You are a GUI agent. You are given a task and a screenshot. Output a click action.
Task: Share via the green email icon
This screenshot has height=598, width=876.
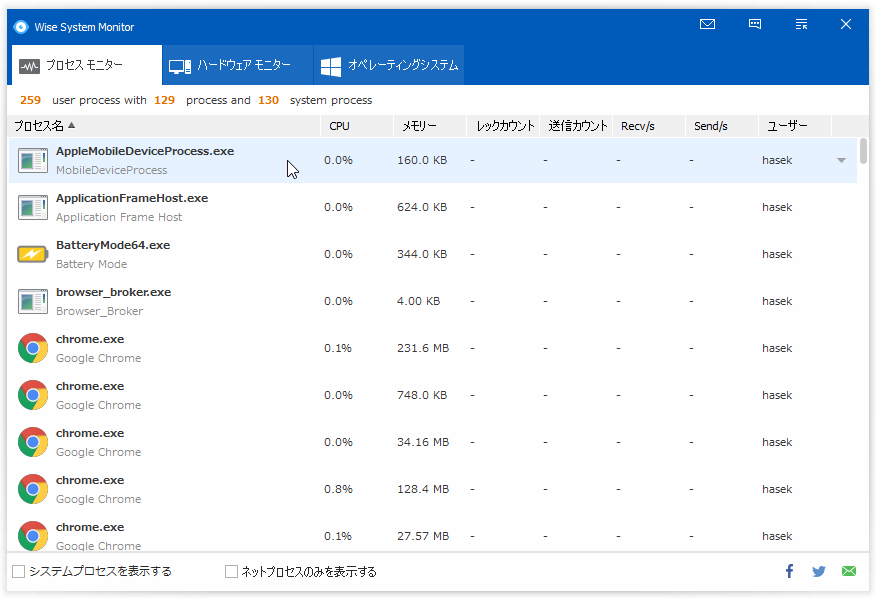[x=849, y=571]
